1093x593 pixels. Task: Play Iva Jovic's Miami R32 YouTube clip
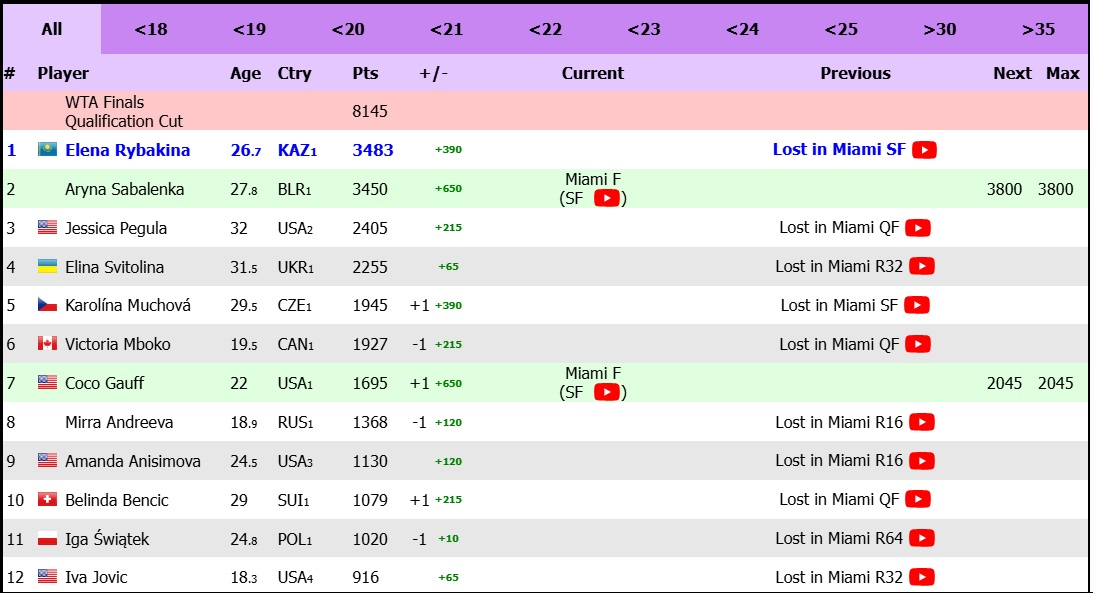(922, 577)
